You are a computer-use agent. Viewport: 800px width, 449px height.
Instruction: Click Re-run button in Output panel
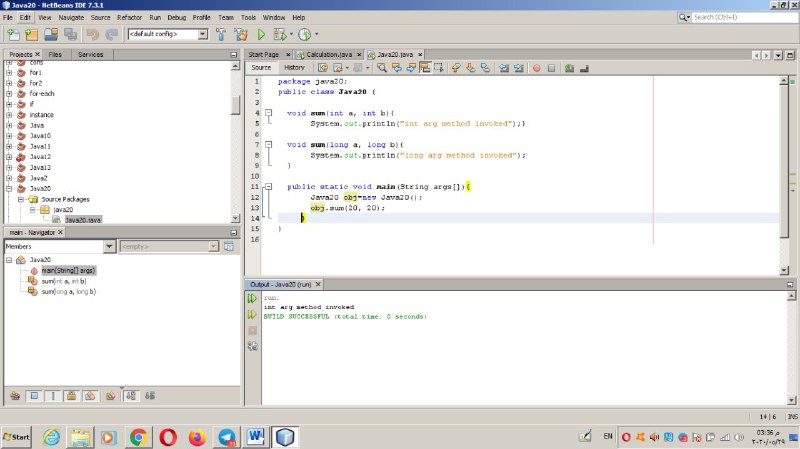point(252,298)
